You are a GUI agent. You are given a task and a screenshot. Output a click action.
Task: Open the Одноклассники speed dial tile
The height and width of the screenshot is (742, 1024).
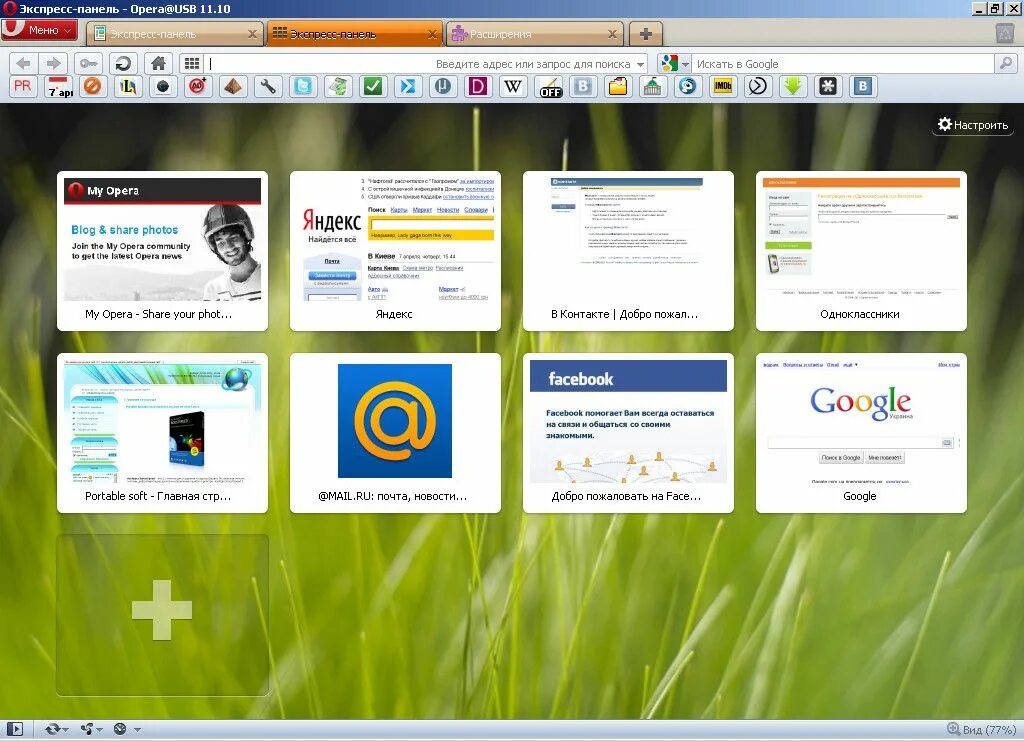point(861,251)
